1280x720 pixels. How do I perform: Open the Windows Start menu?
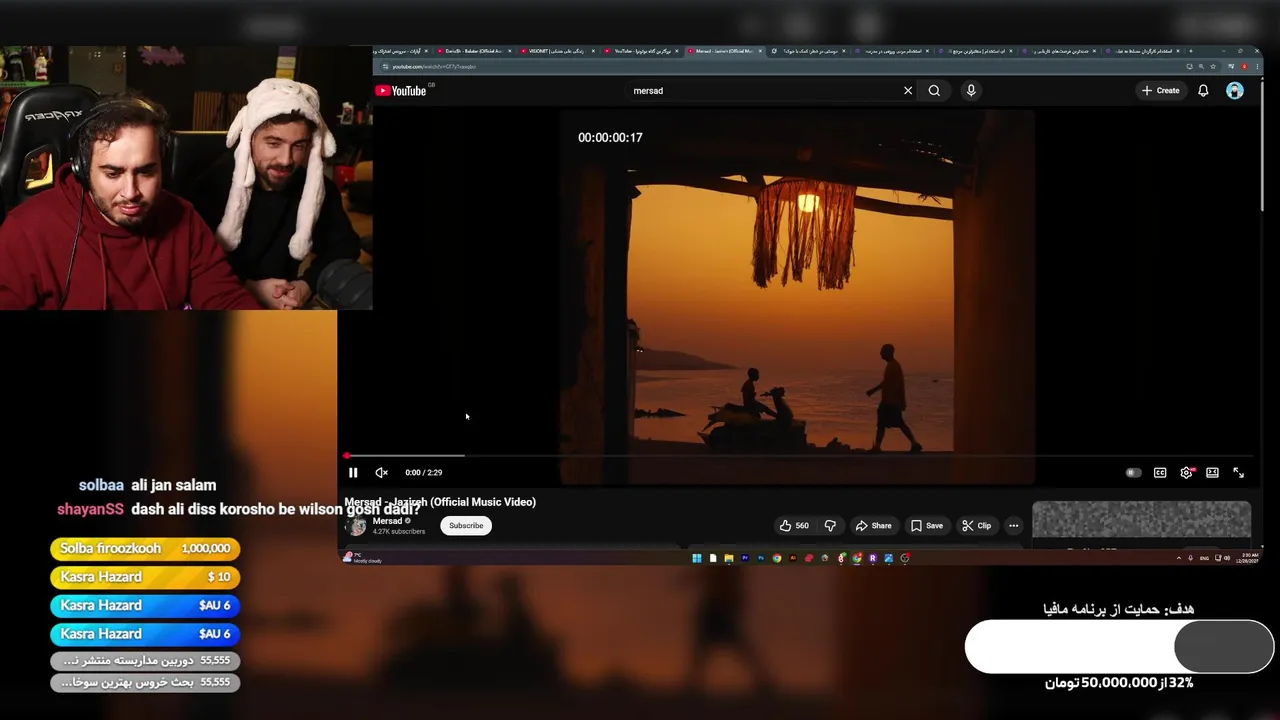click(697, 559)
